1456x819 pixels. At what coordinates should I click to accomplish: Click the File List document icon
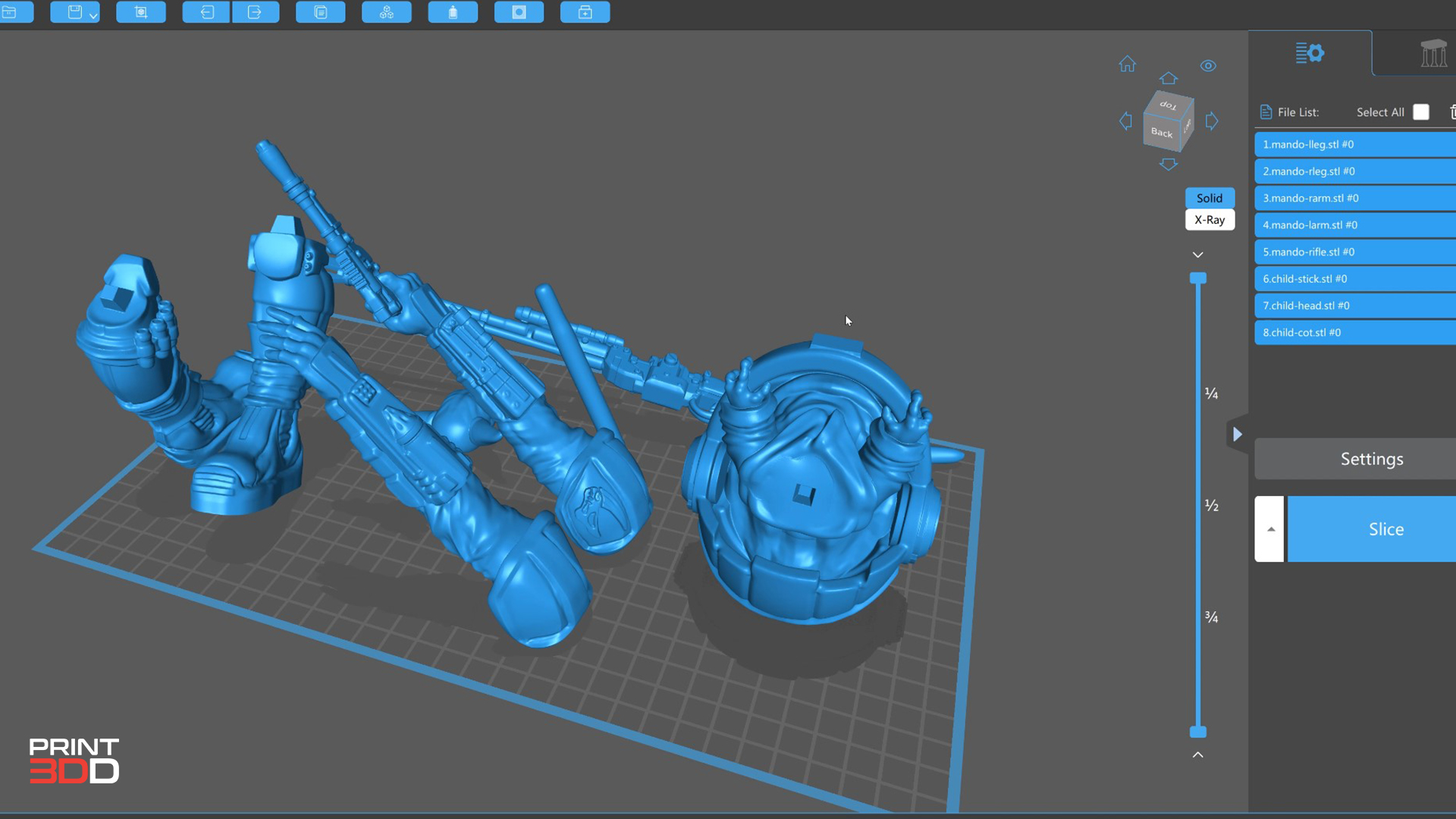(x=1266, y=112)
